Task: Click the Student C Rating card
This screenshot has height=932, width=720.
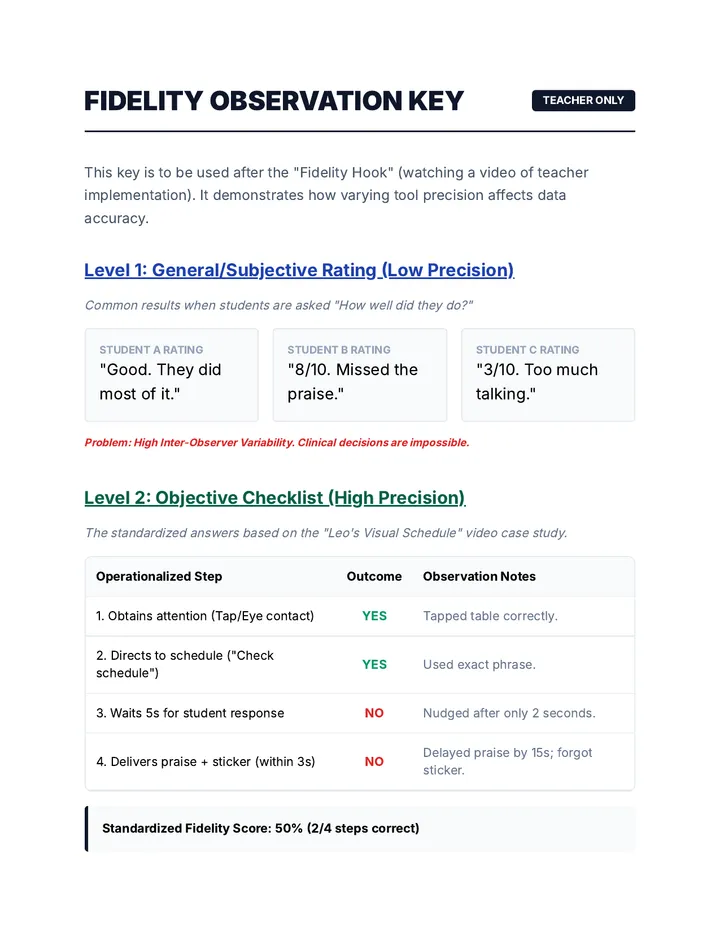Action: click(x=548, y=375)
